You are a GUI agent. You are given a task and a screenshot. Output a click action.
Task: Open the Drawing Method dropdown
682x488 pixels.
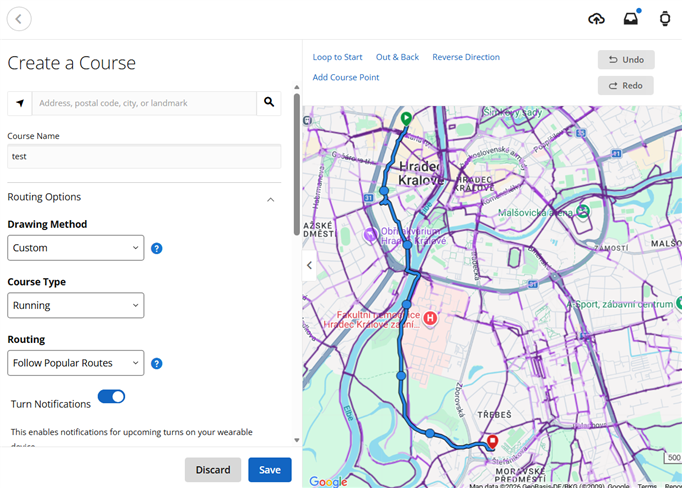coord(76,248)
